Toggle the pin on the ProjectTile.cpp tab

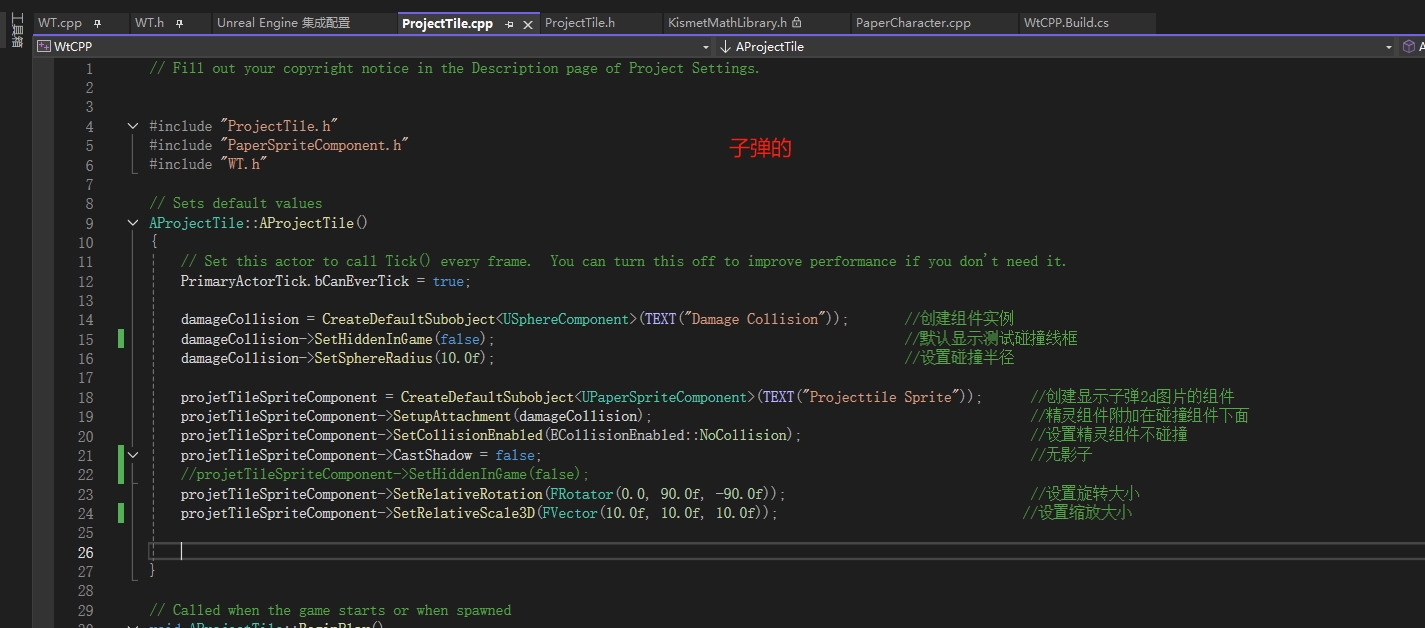509,24
